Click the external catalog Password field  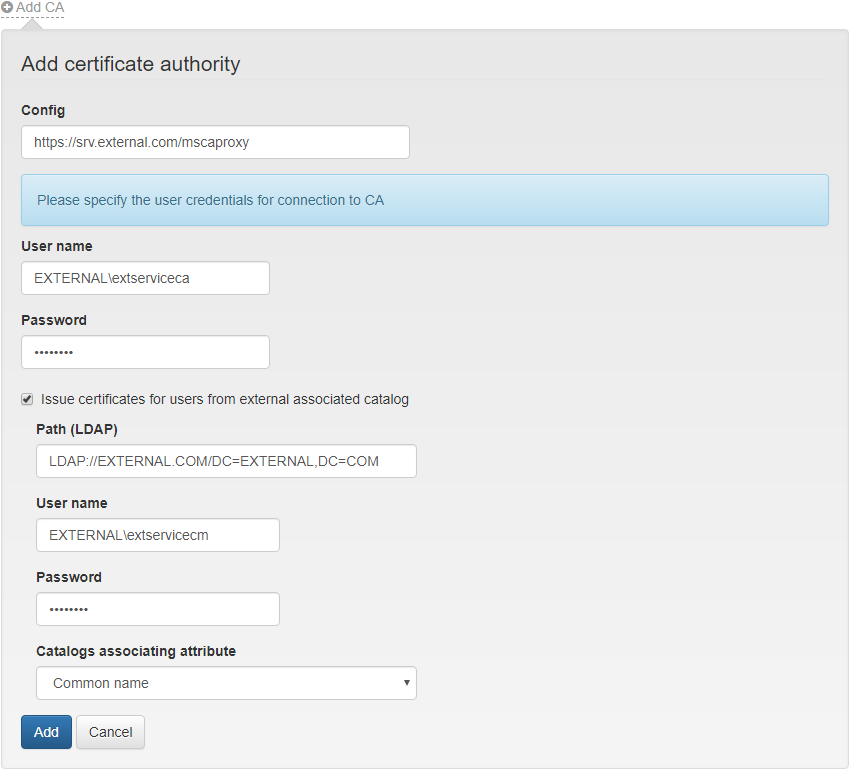click(x=157, y=609)
